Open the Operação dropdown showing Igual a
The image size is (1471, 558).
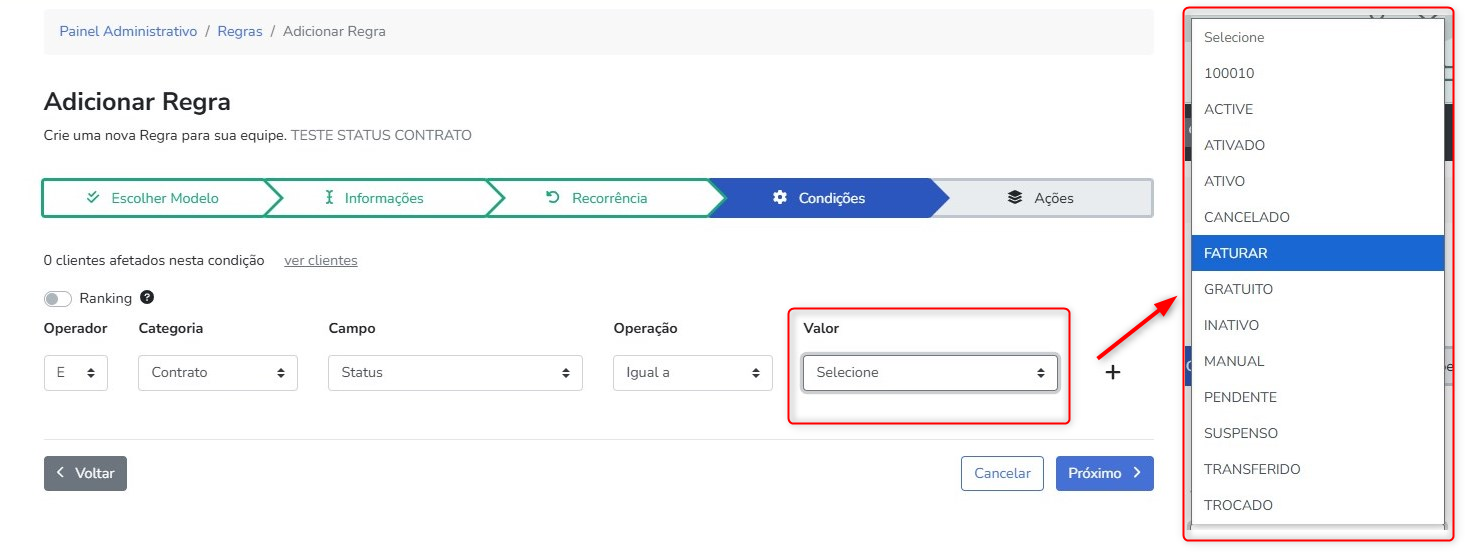coord(692,373)
